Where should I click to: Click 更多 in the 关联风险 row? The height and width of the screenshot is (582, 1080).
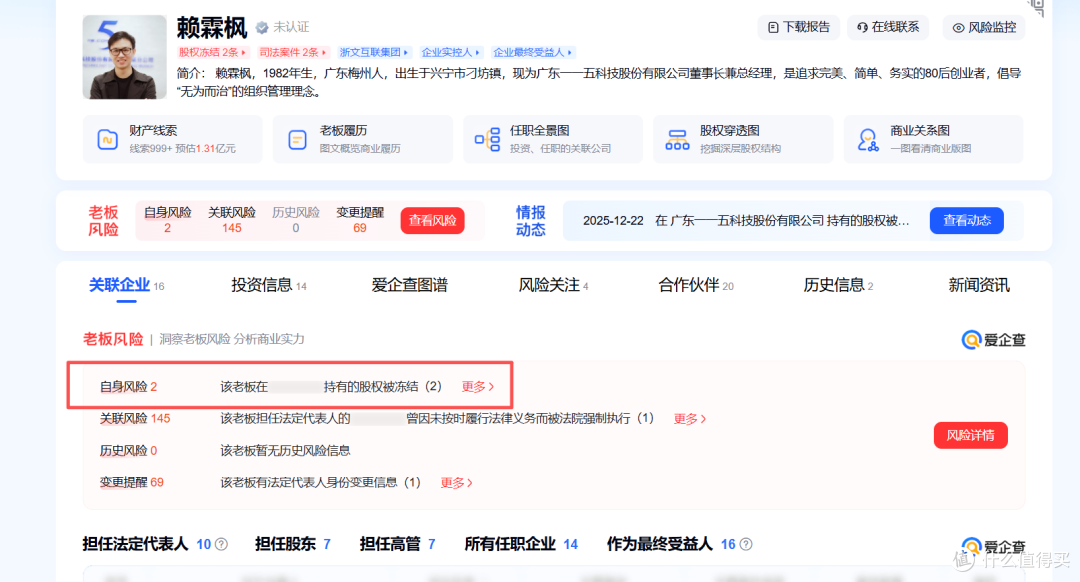pyautogui.click(x=689, y=419)
